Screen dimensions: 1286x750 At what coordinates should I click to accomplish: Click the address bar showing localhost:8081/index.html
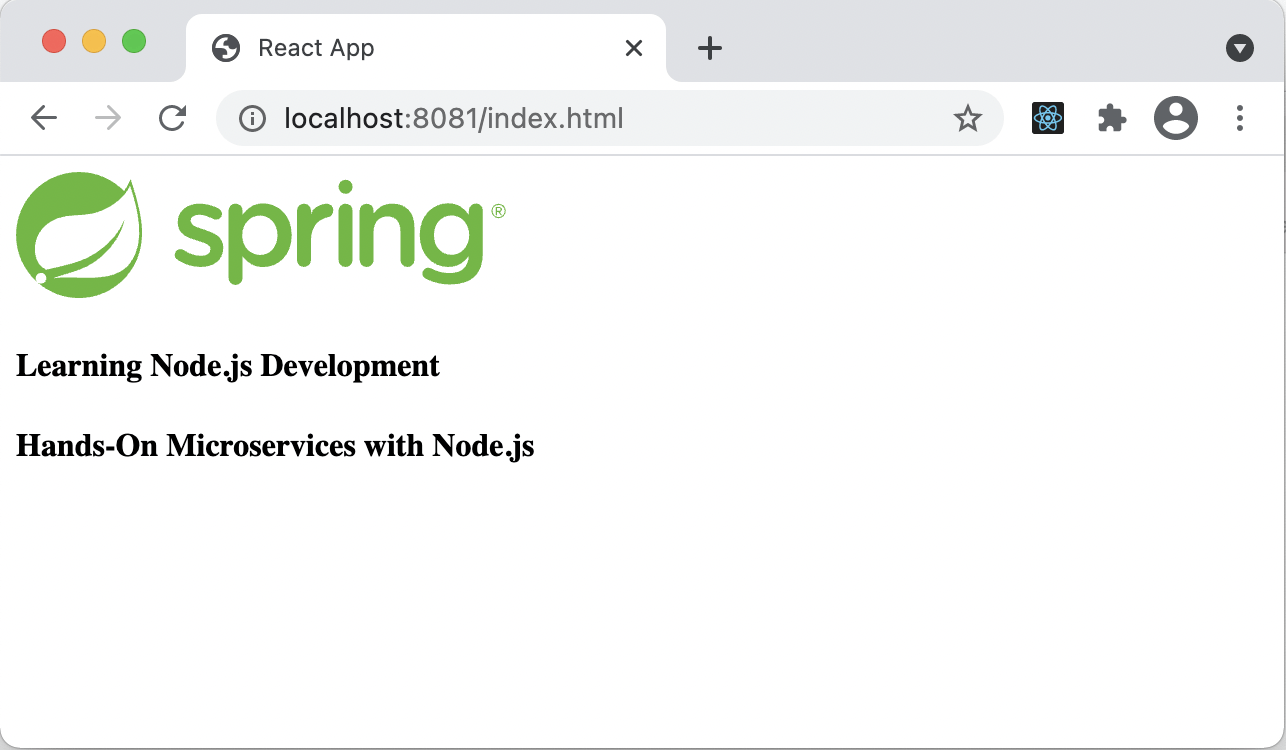click(600, 119)
